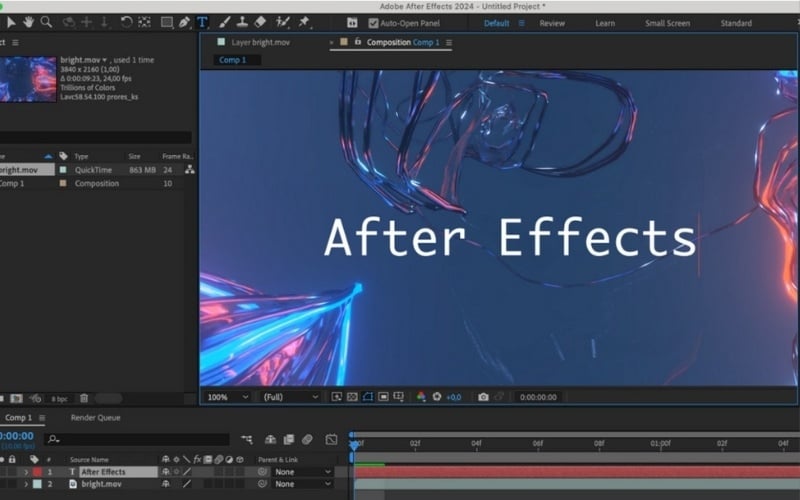
Task: Open the Show Channel color icon
Action: tap(421, 396)
